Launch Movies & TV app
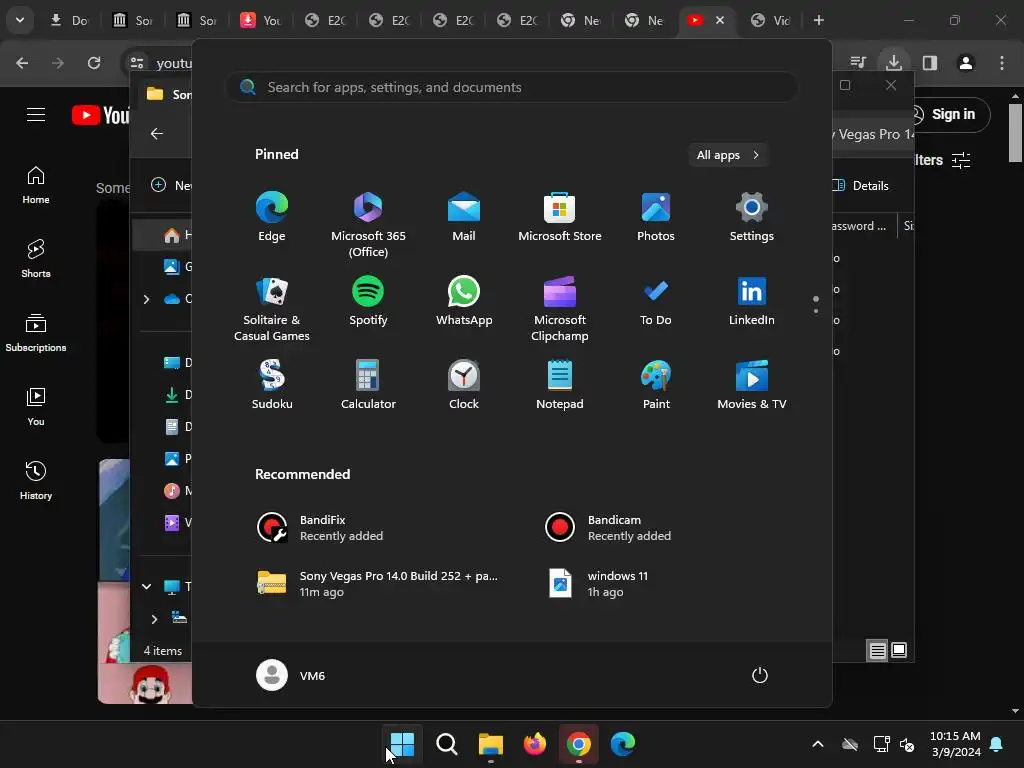Screen dimensions: 1024x768 tap(752, 385)
